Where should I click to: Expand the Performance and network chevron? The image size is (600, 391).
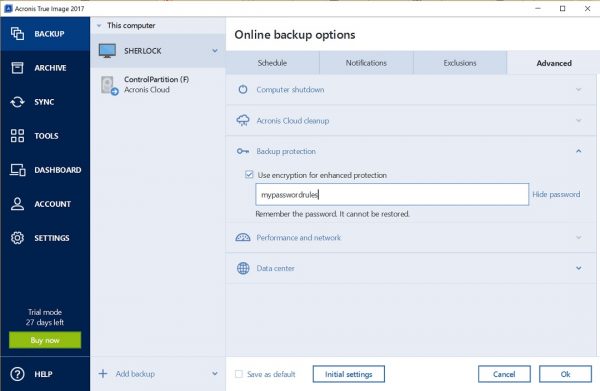click(x=579, y=238)
